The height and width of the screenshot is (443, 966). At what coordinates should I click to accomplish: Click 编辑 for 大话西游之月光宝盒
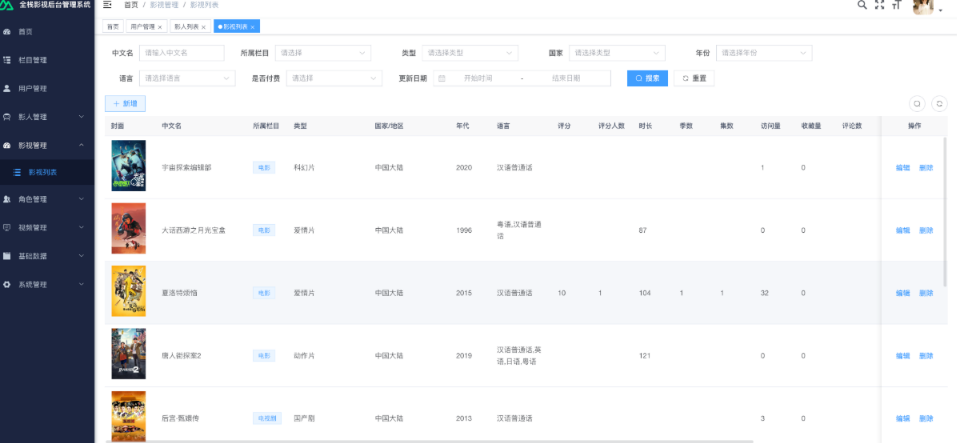903,230
